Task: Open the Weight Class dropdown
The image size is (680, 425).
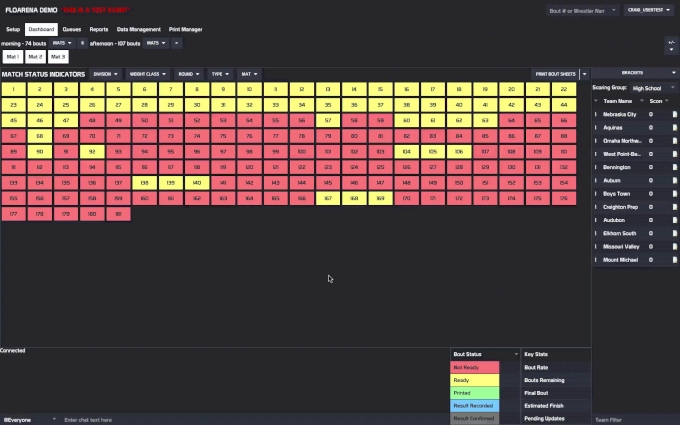Action: pyautogui.click(x=147, y=74)
